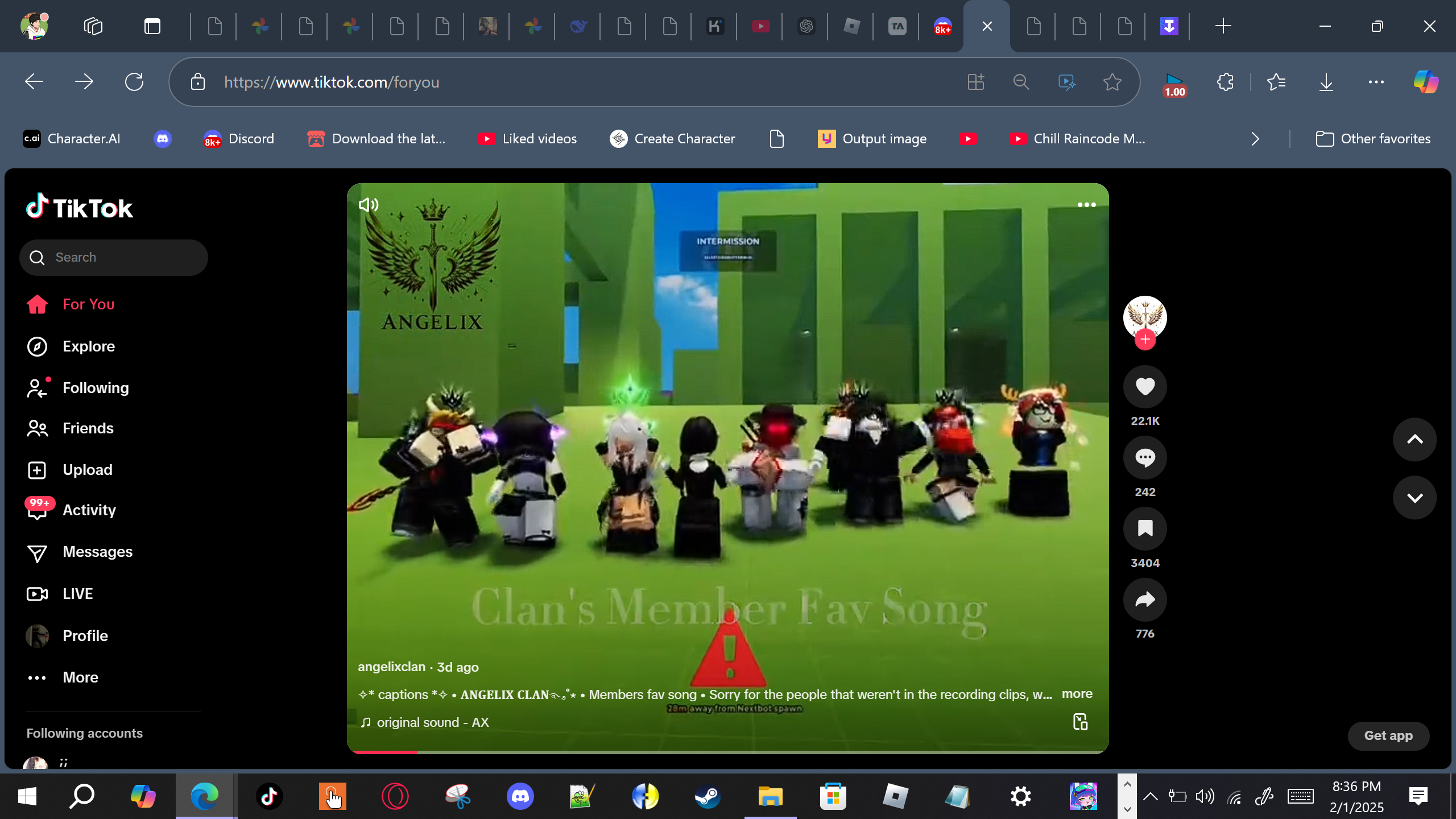Viewport: 1456px width, 819px height.
Task: Go to previous video with up chevron
Action: click(x=1414, y=440)
